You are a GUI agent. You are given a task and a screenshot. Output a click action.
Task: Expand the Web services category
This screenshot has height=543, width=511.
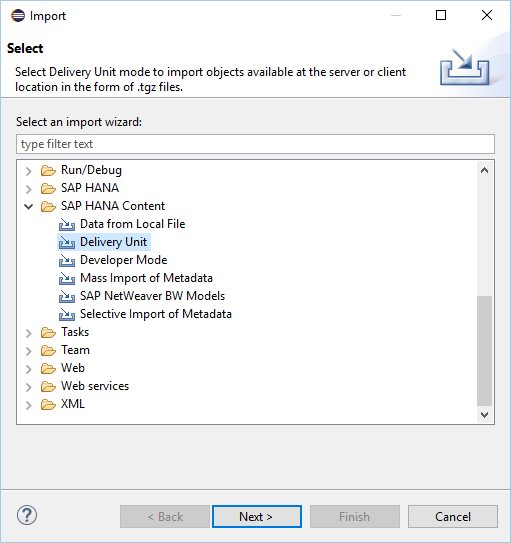(29, 387)
